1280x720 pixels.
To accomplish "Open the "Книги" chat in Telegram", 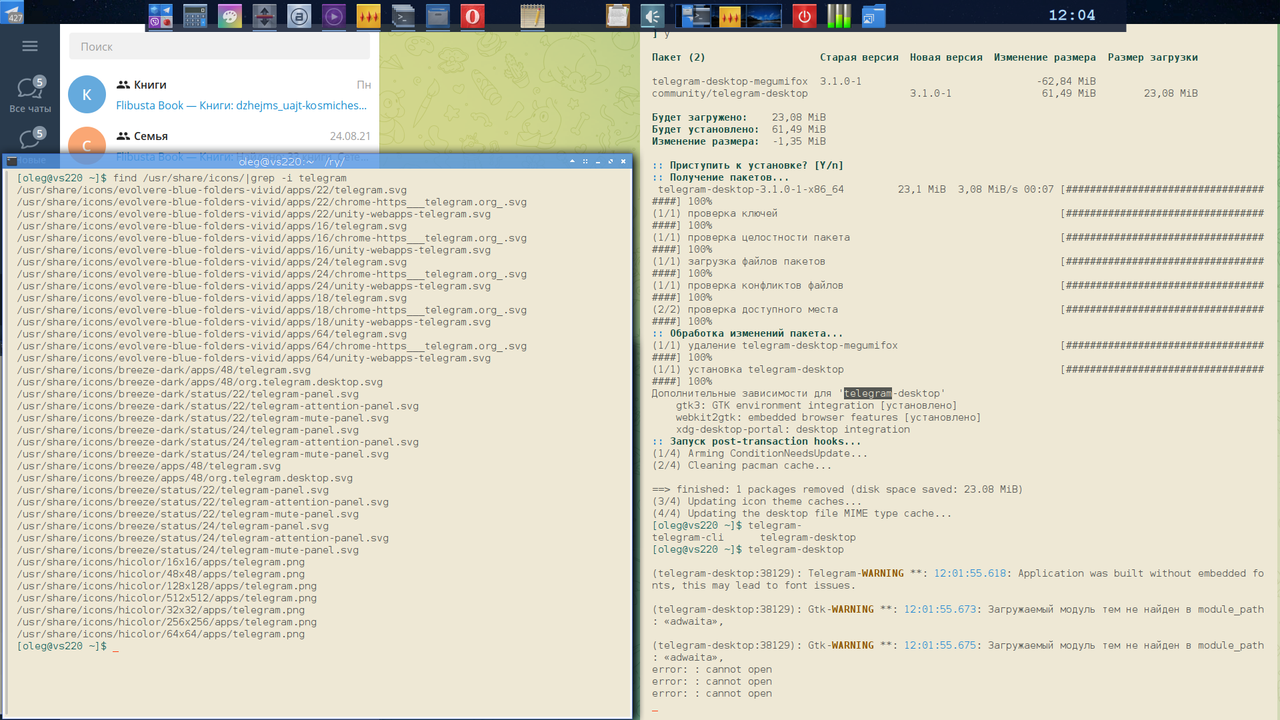I will [219, 94].
